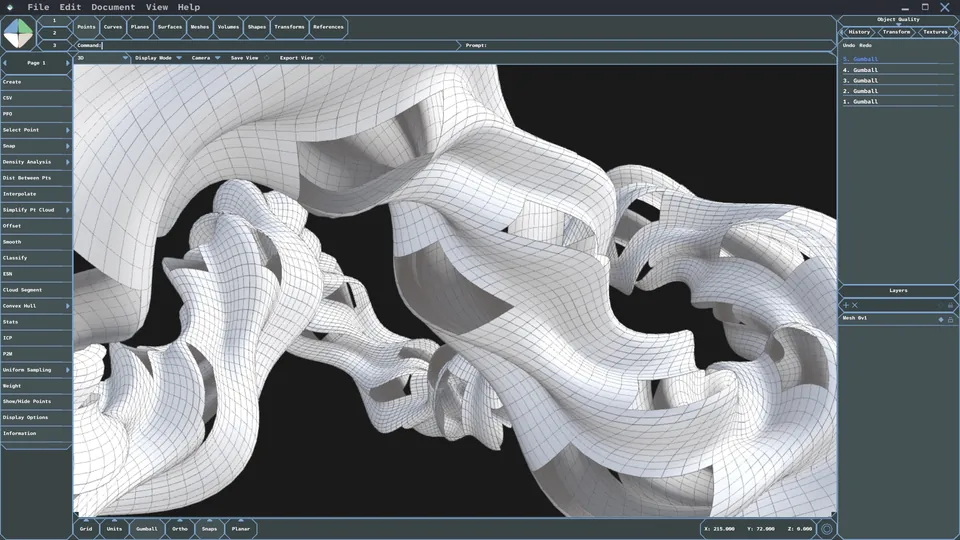960x540 pixels.
Task: Select history entry '2. Gumball'
Action: (898, 91)
